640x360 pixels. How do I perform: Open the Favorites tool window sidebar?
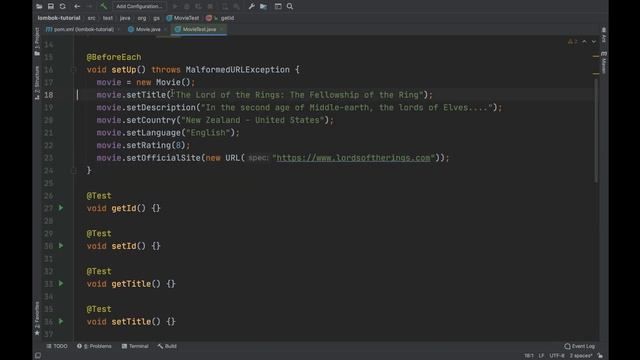pos(37,318)
